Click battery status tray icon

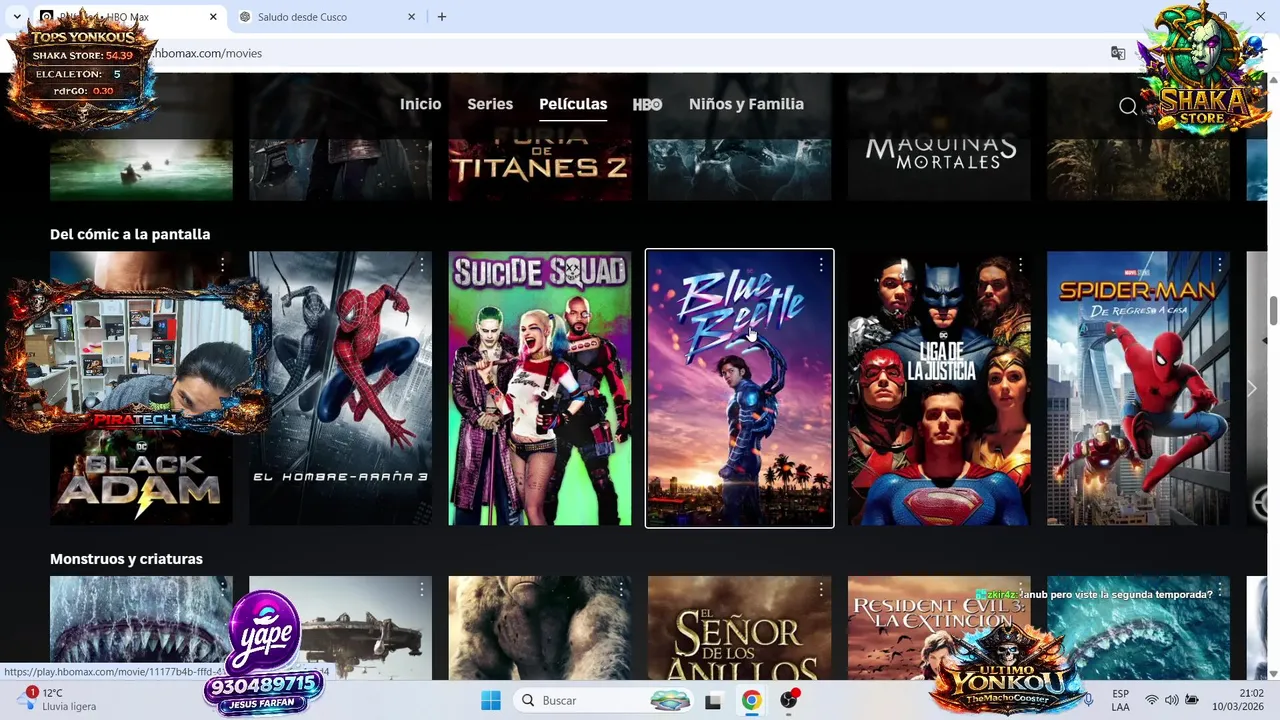(1192, 700)
